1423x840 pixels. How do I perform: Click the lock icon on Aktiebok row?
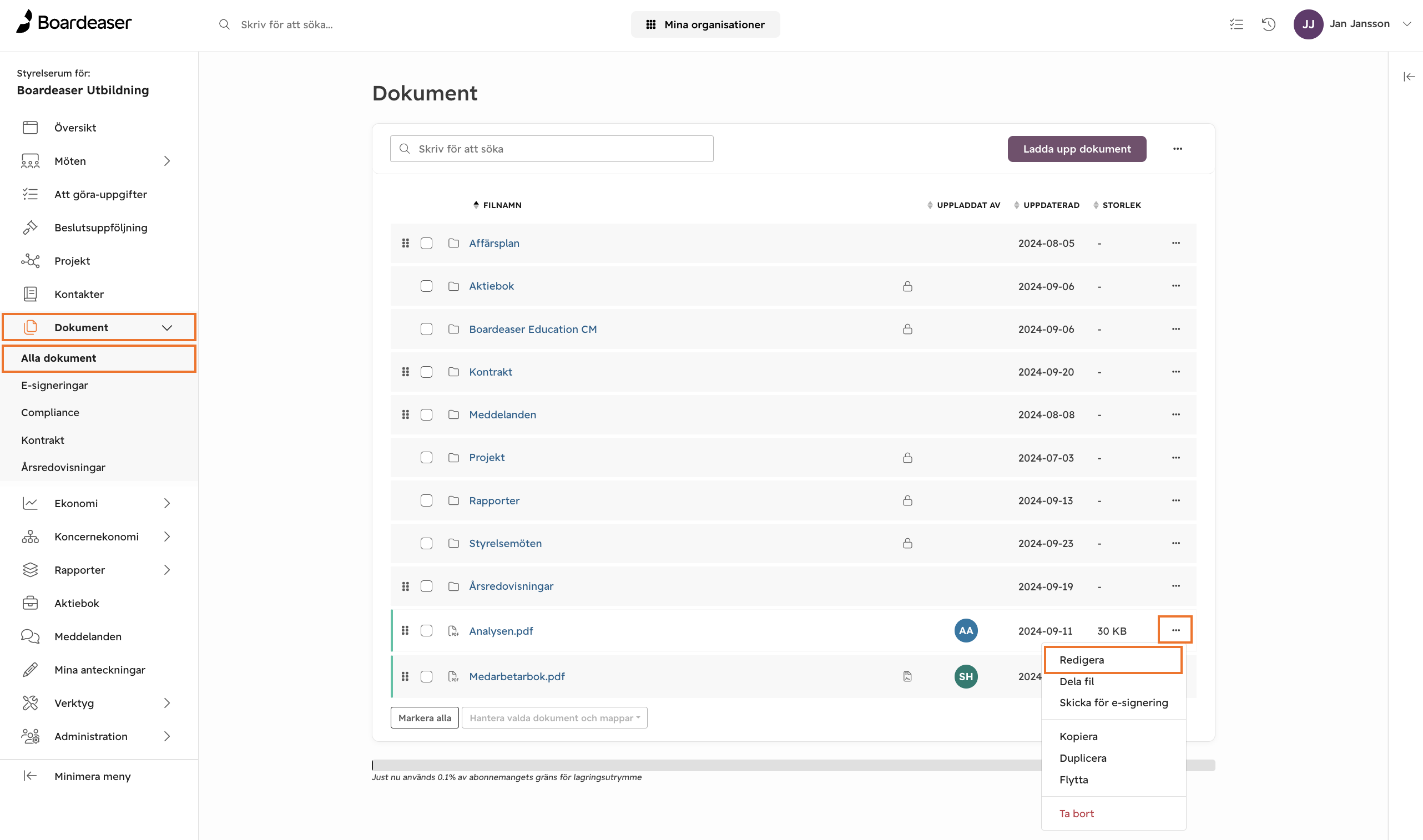[907, 286]
